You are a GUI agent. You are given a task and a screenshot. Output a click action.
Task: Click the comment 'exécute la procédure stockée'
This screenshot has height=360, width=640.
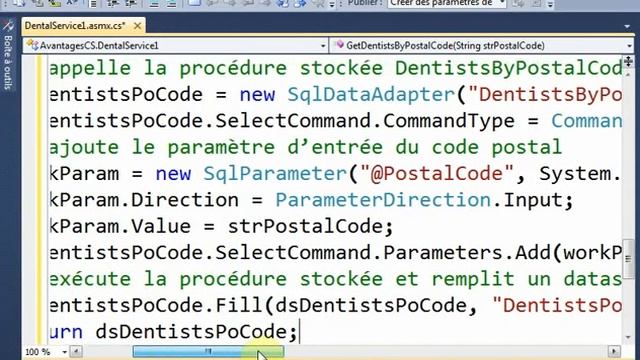(216, 279)
